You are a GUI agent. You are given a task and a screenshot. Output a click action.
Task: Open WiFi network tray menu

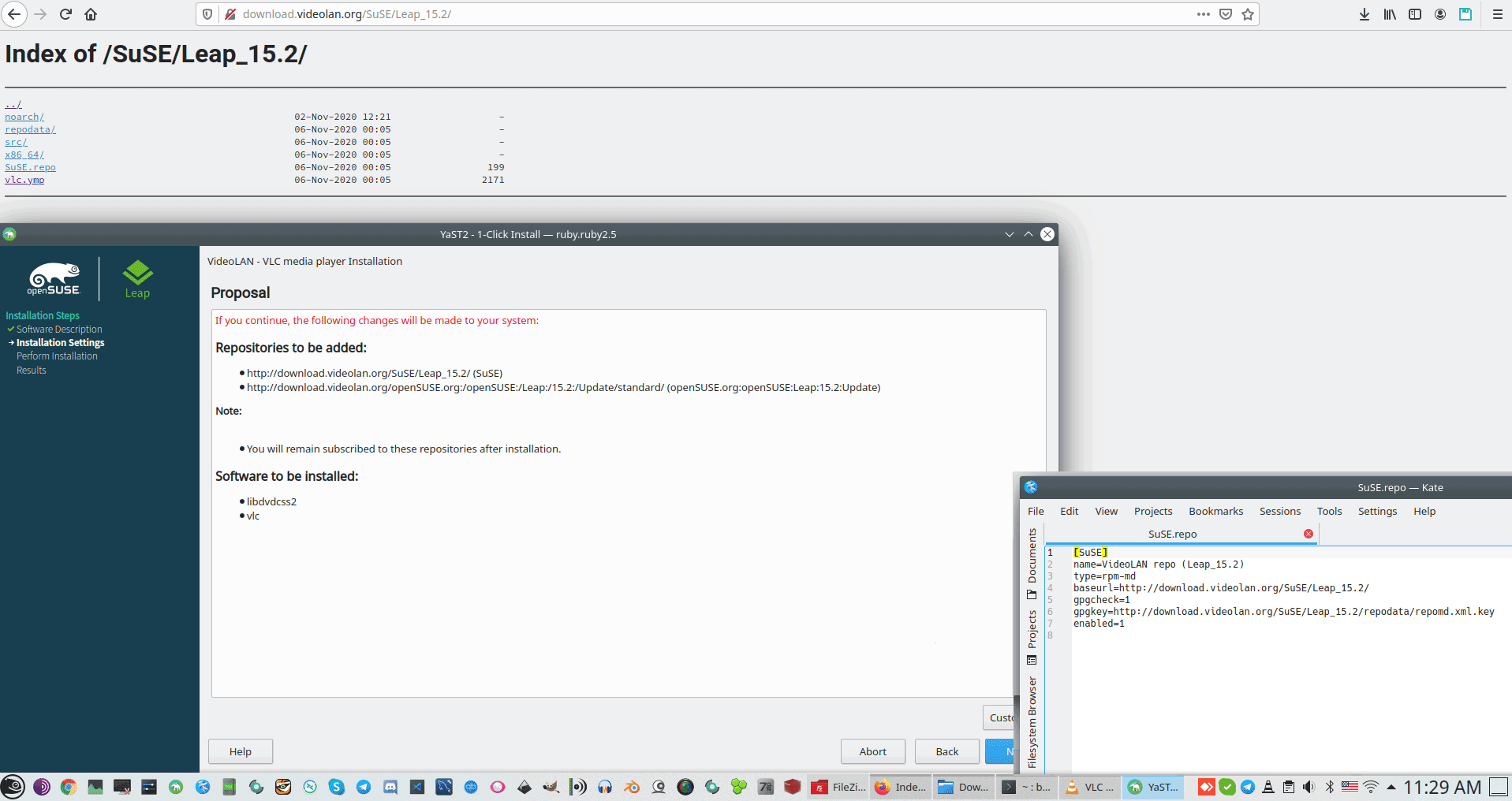tap(1371, 787)
